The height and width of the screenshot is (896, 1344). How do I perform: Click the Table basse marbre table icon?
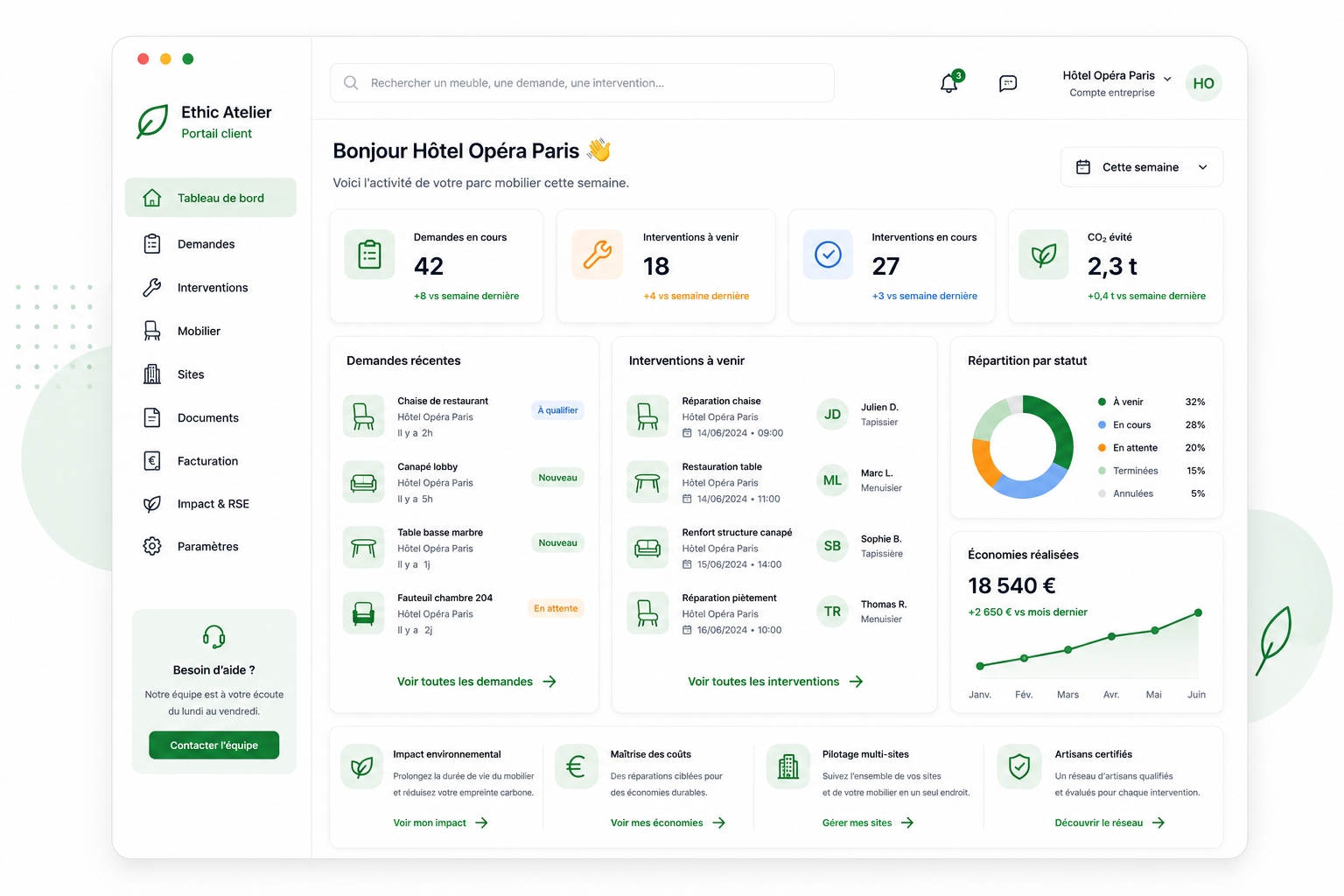click(x=364, y=548)
